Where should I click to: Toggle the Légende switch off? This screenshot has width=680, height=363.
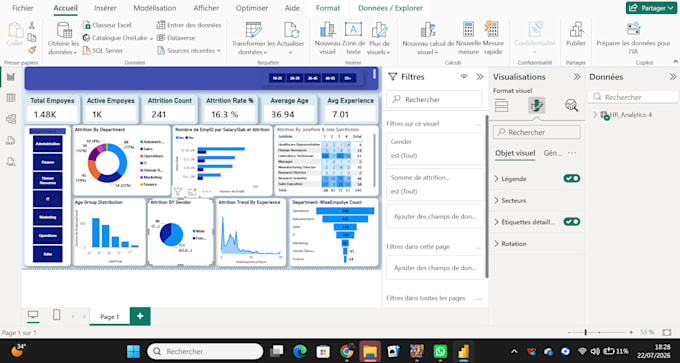click(572, 179)
